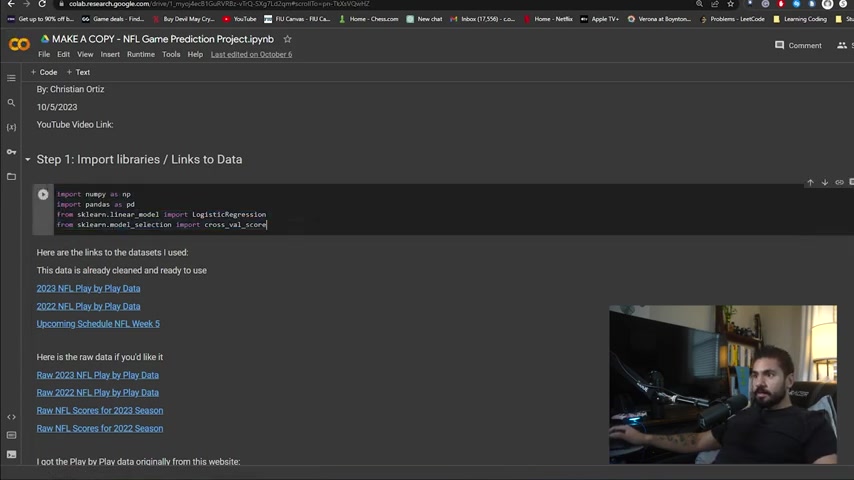Star the notebook title
854x480 pixels.
288,39
